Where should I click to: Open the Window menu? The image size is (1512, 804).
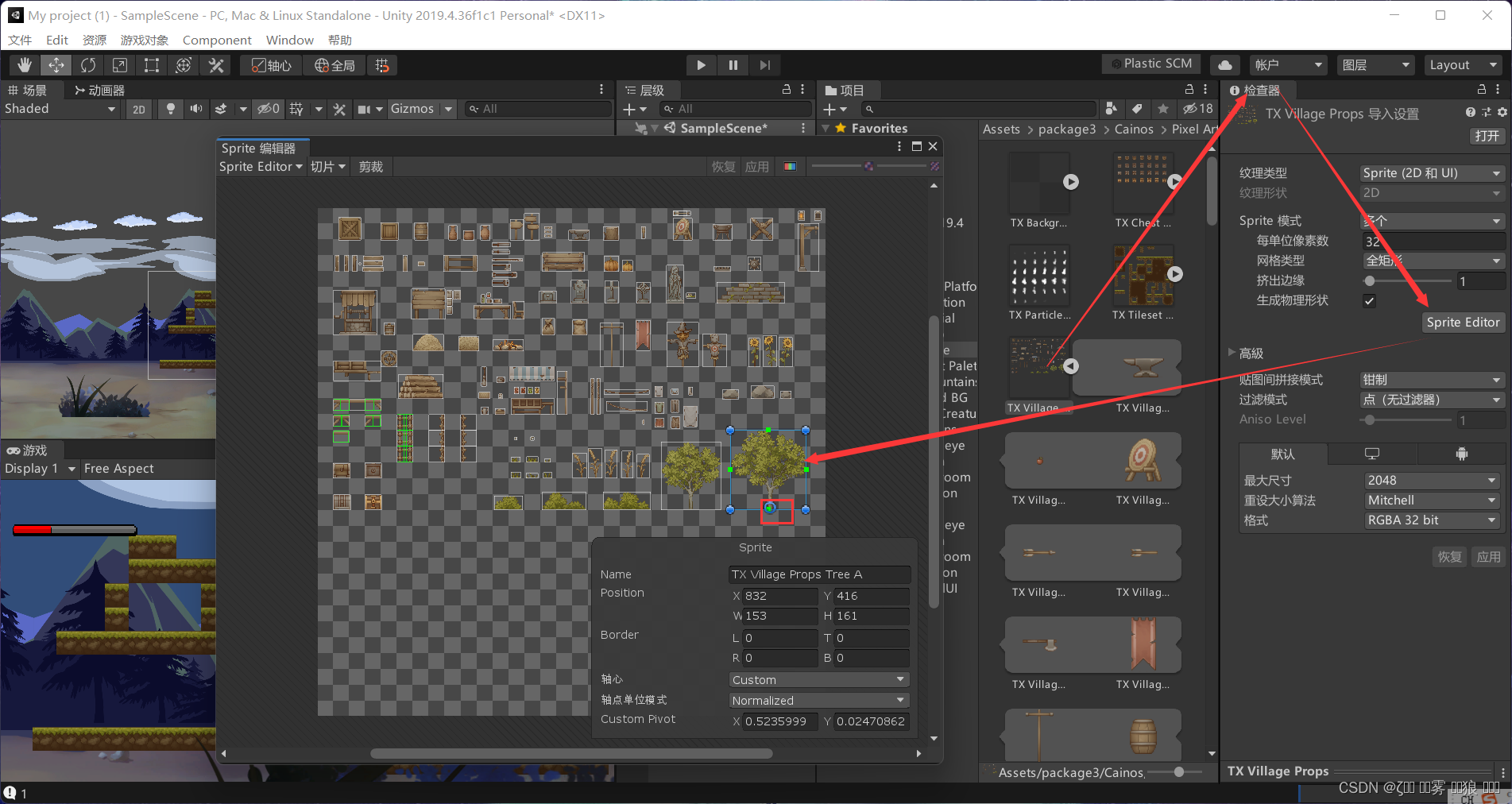(x=289, y=40)
